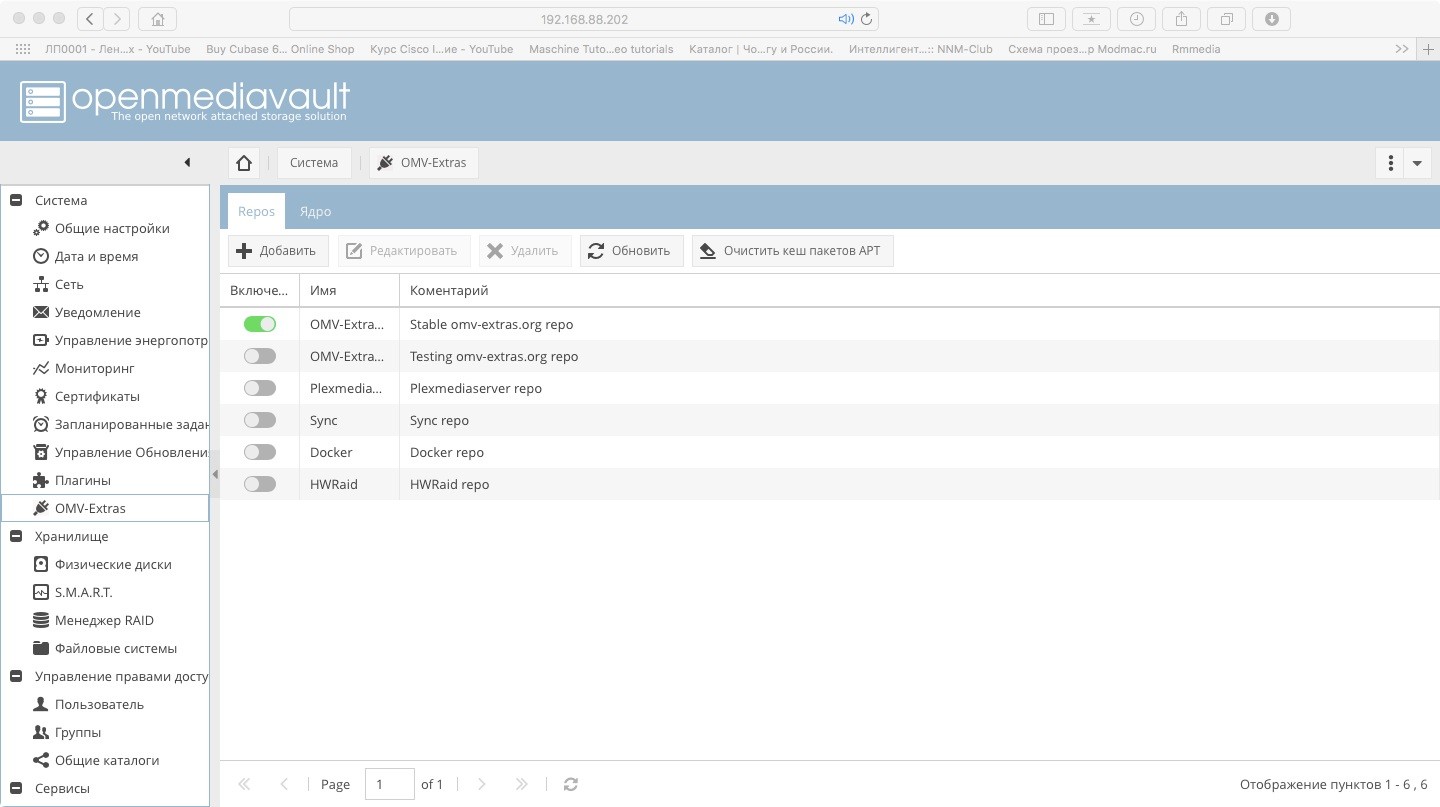Open the Rmmedia bookmark
Image resolution: width=1440 pixels, height=807 pixels.
pyautogui.click(x=1196, y=49)
